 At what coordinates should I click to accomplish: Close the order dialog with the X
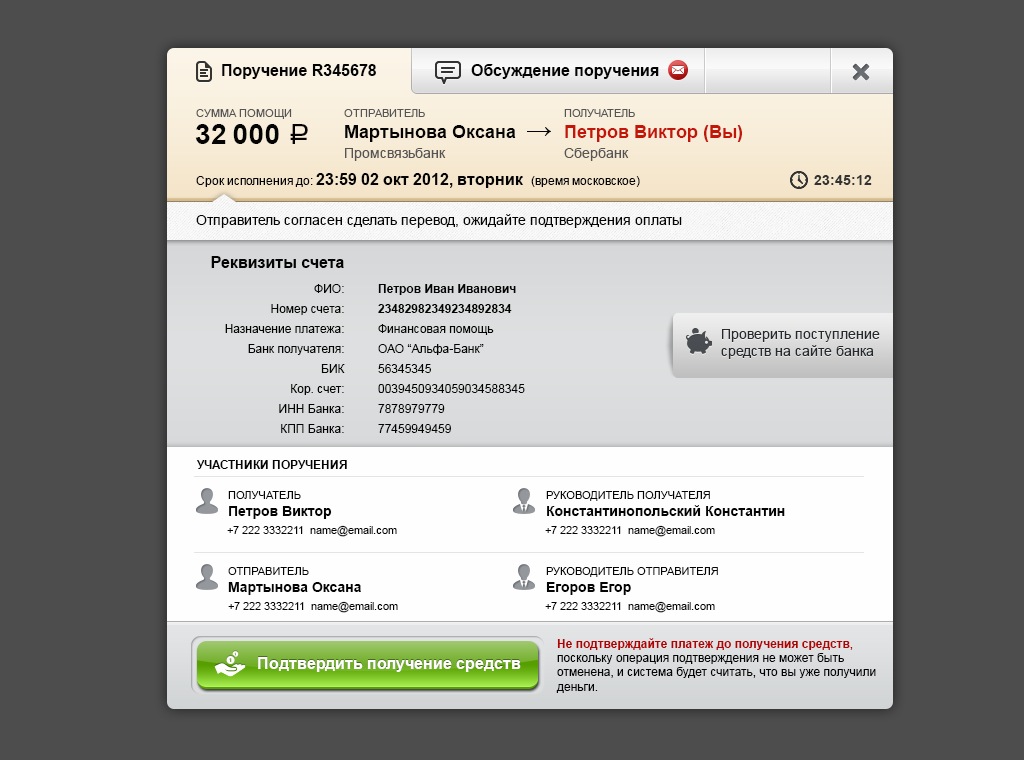tap(861, 72)
